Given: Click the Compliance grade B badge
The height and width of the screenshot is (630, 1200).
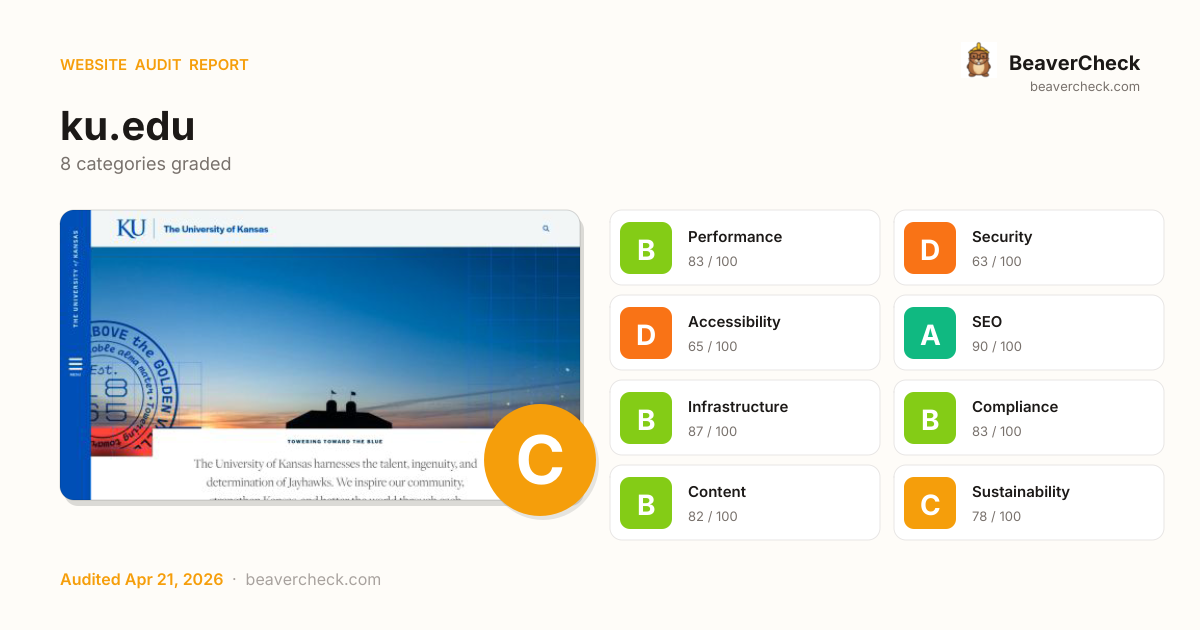Looking at the screenshot, I should [930, 418].
